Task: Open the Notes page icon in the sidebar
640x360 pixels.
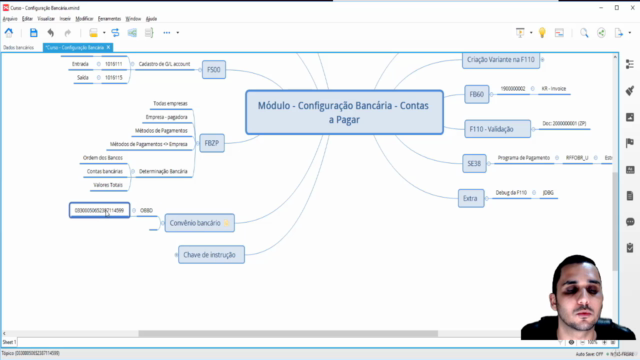Action: point(630,196)
